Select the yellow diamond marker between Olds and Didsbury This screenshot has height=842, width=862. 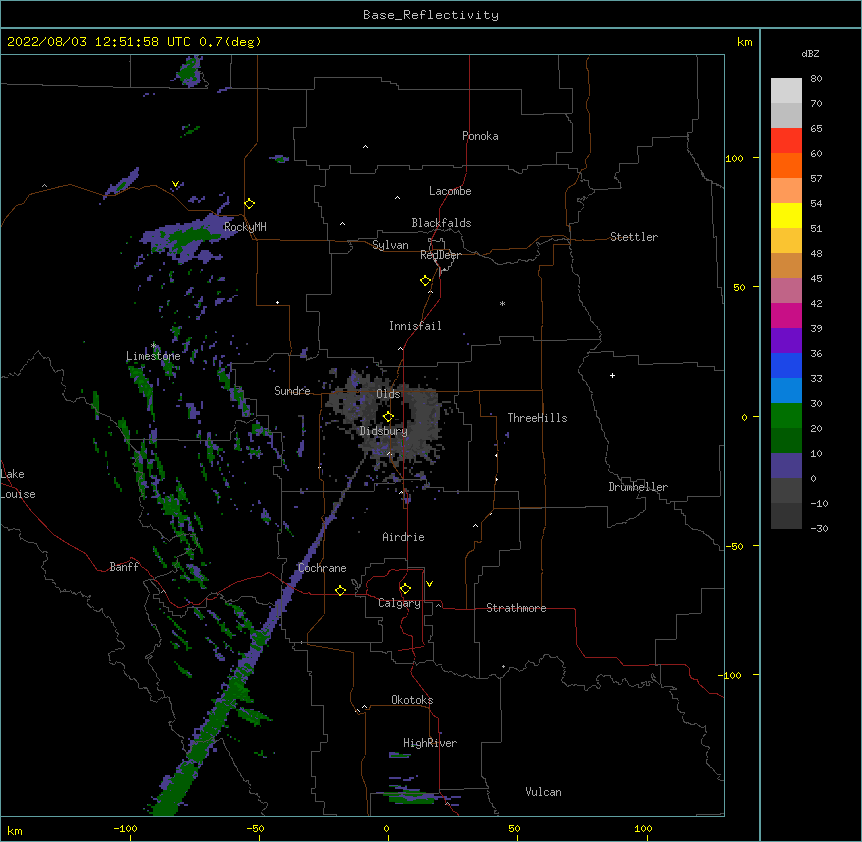[x=388, y=417]
